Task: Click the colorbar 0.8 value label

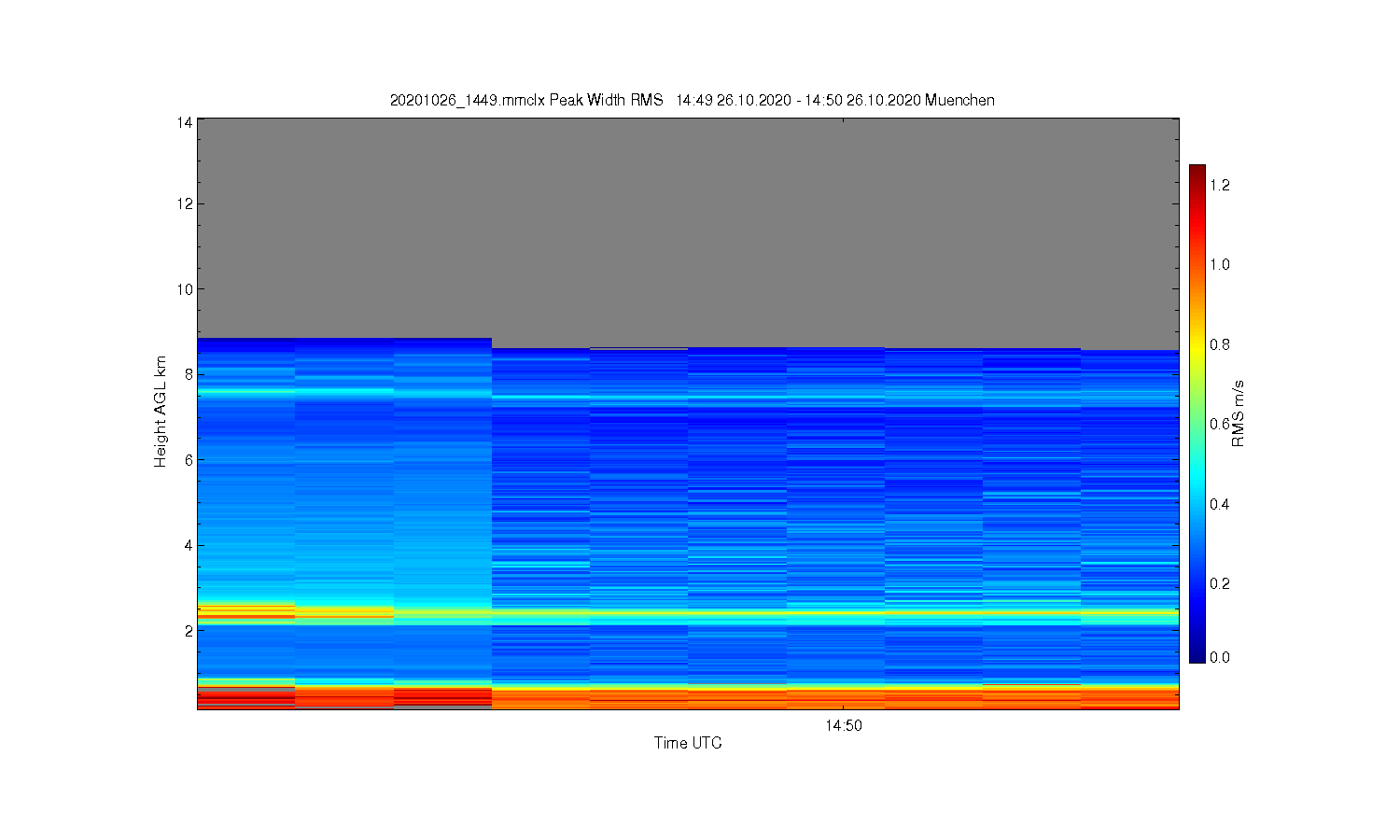Action: tap(1220, 344)
